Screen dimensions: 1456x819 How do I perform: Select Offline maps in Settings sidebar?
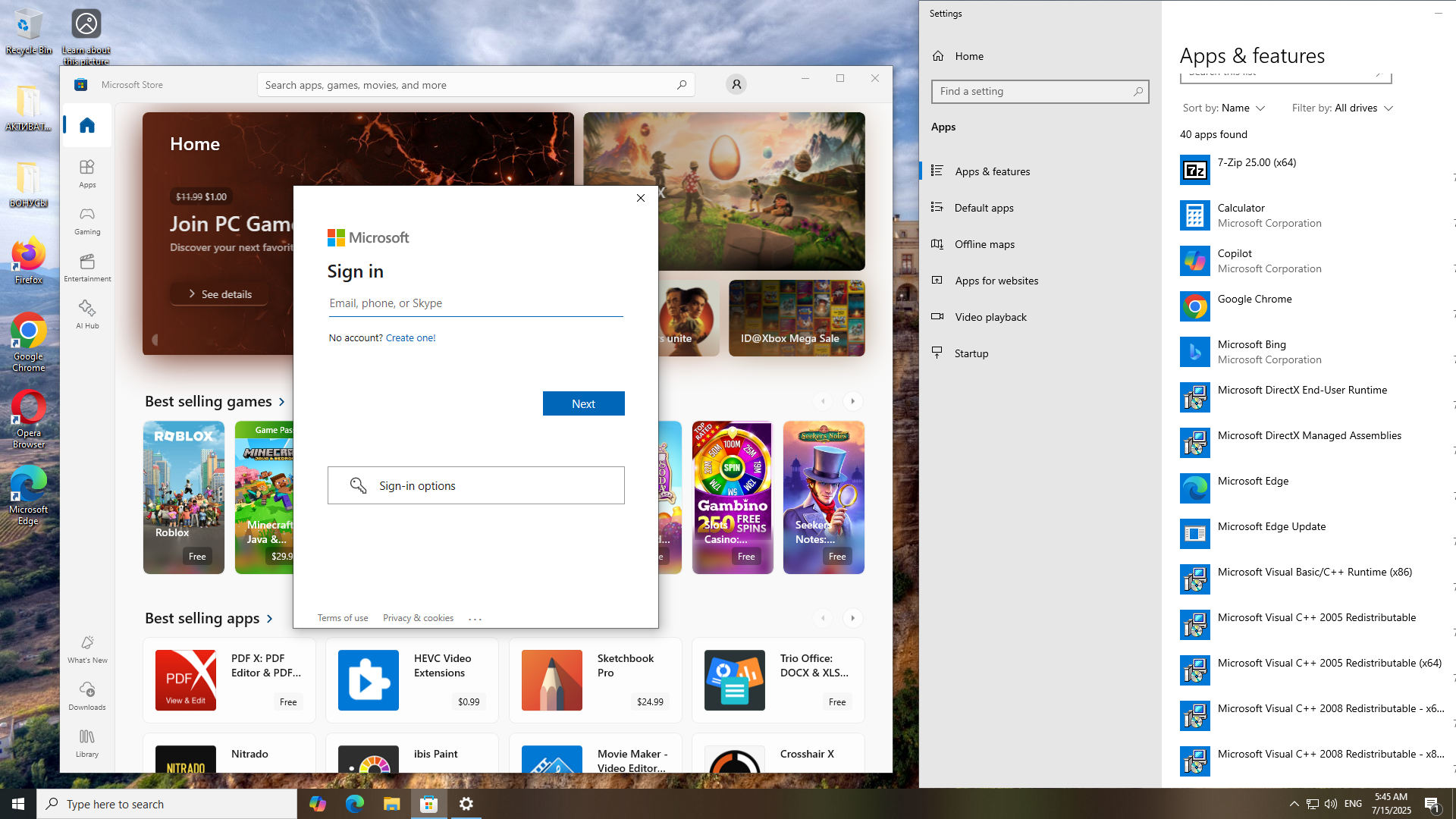[x=1040, y=244]
